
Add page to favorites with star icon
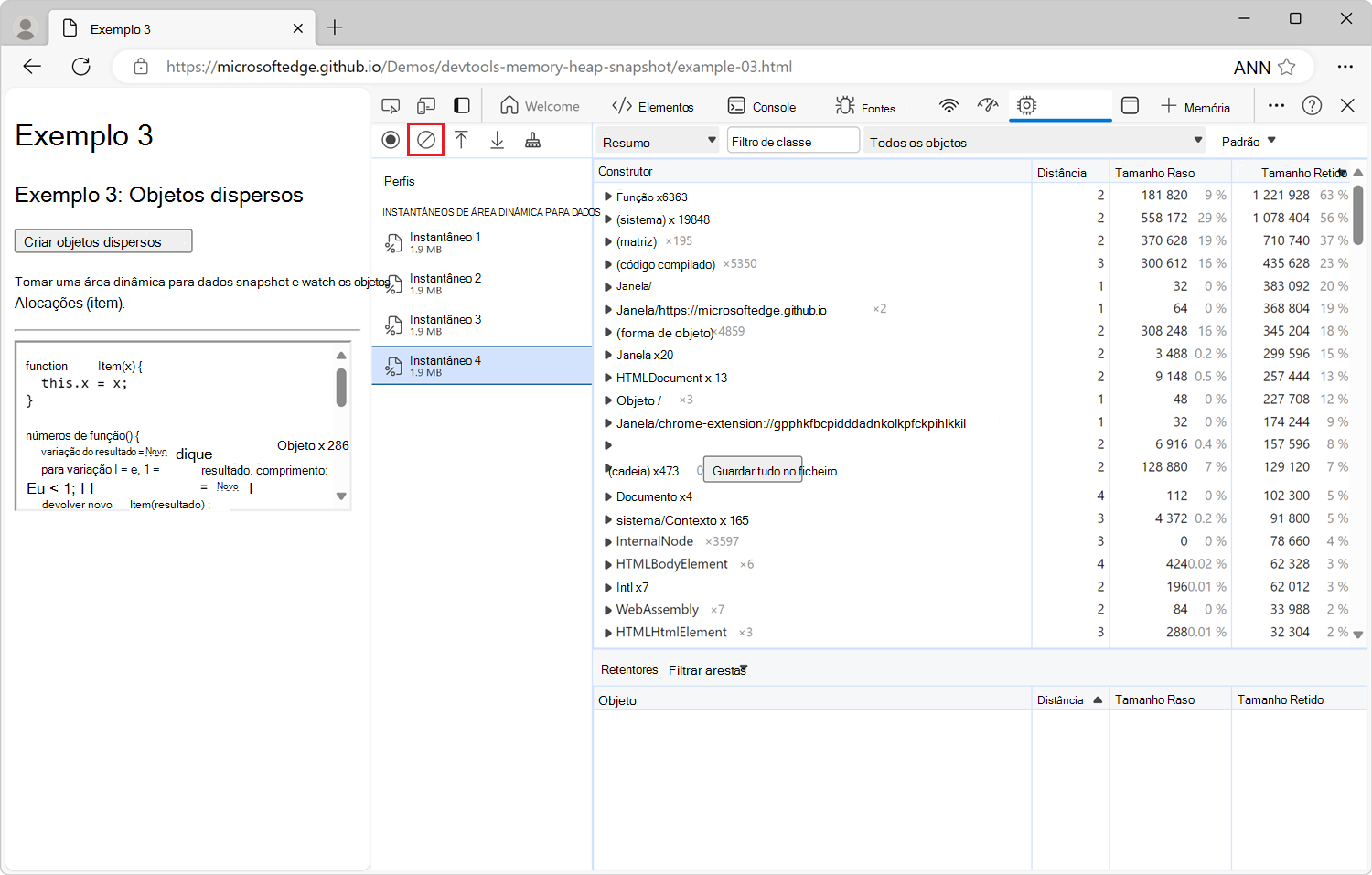(1287, 67)
